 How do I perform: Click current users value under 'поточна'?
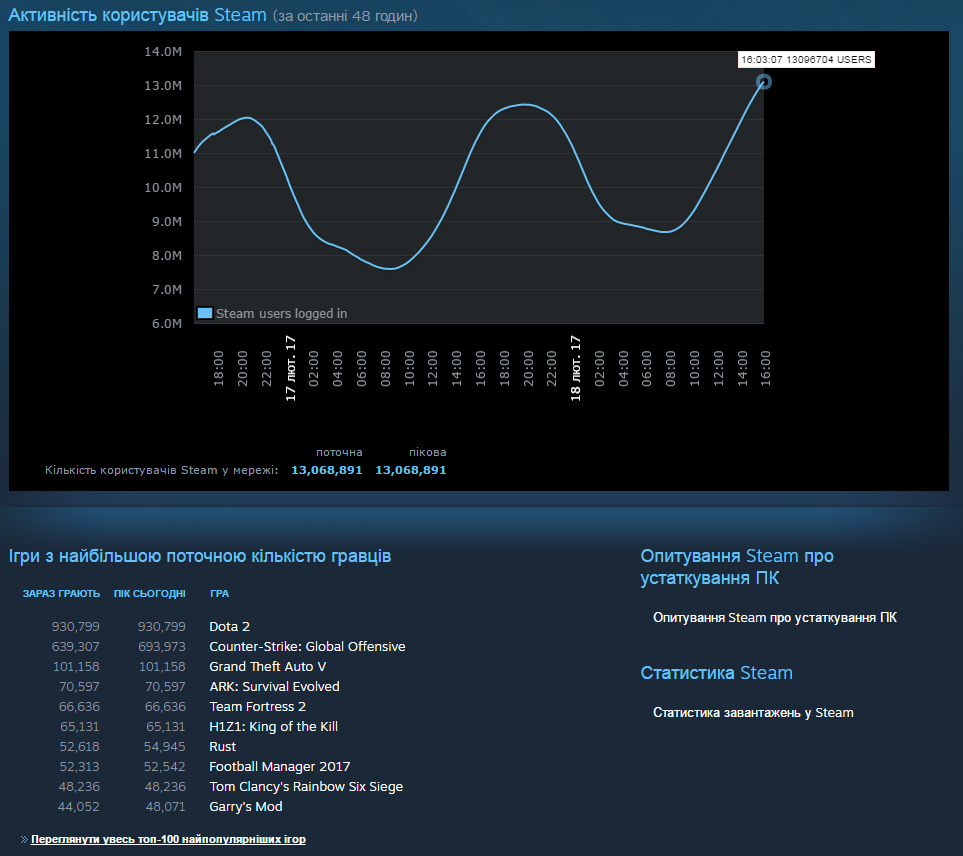click(x=327, y=470)
